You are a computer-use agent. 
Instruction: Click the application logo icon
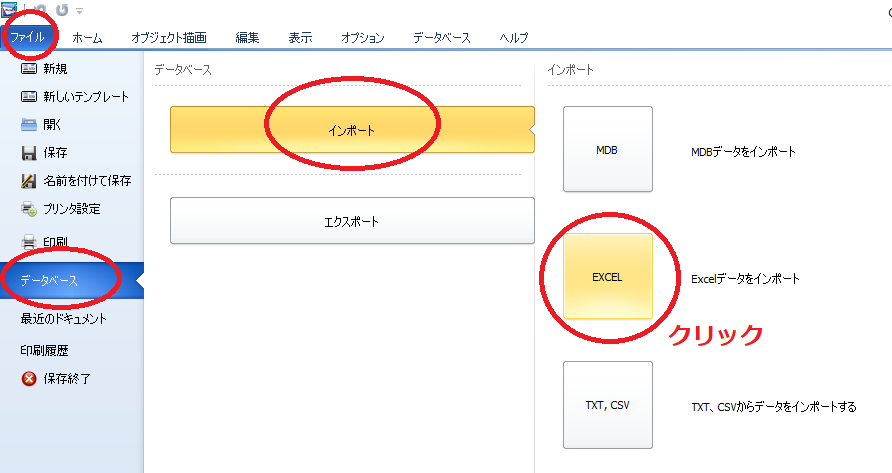(x=9, y=10)
